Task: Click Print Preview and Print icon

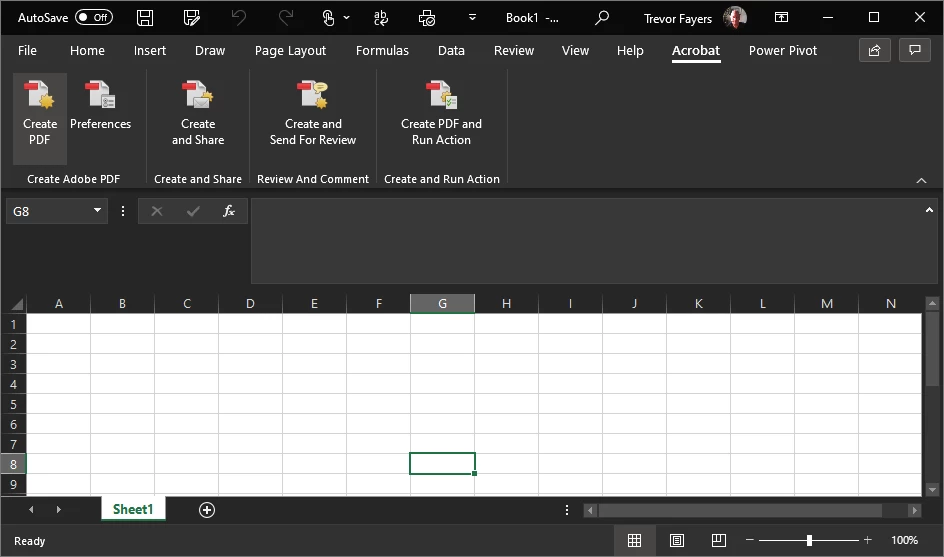Action: pos(427,18)
